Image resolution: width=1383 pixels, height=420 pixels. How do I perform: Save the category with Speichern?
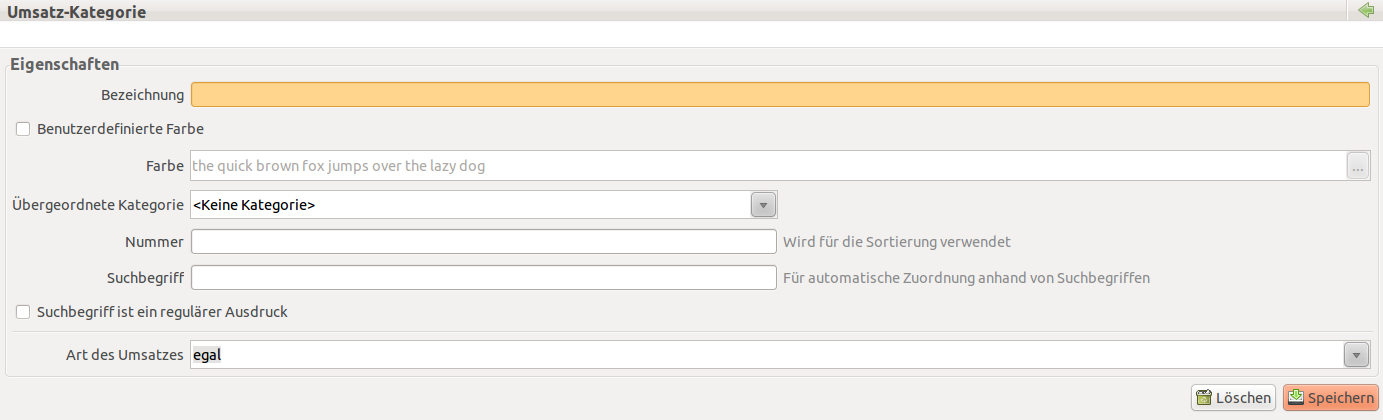pyautogui.click(x=1330, y=398)
